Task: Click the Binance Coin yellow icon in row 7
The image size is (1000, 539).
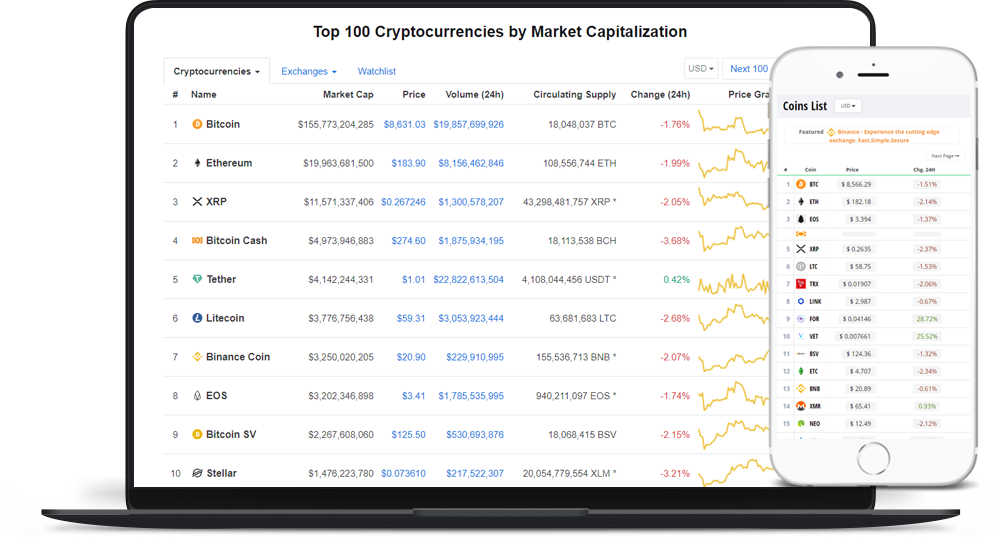Action: pyautogui.click(x=197, y=357)
